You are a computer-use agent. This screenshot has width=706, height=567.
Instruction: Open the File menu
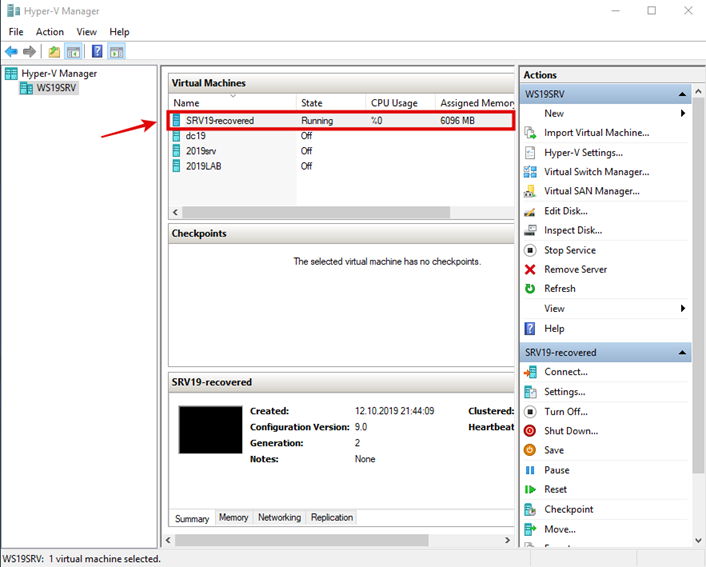click(x=16, y=32)
